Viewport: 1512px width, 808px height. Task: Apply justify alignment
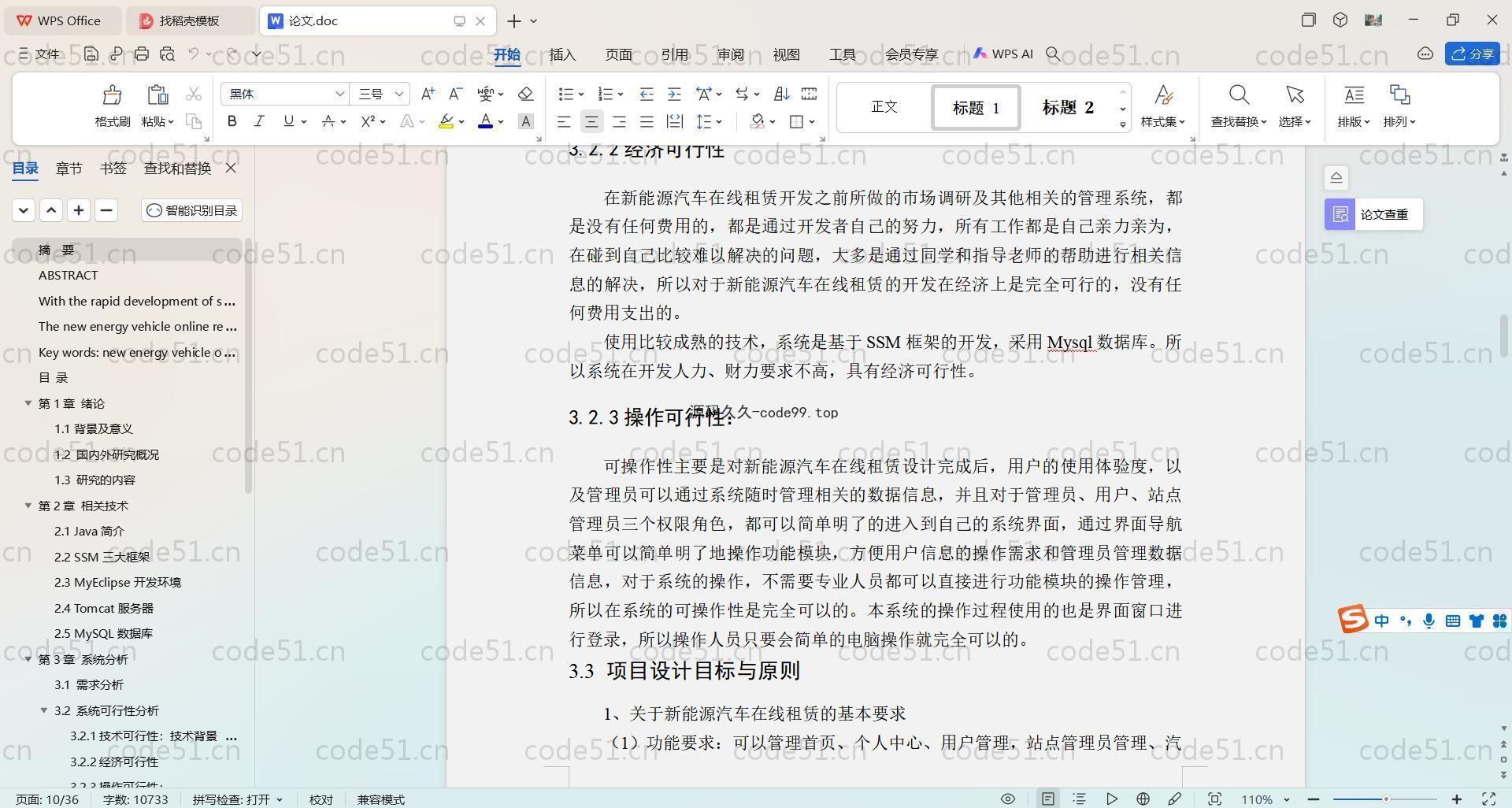pyautogui.click(x=647, y=121)
